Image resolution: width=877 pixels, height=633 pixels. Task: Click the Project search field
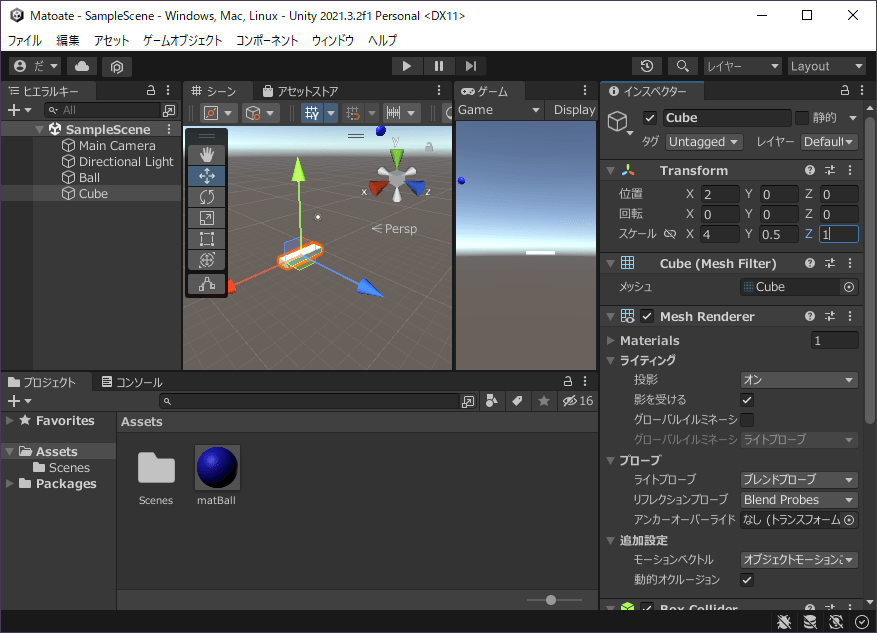[310, 400]
